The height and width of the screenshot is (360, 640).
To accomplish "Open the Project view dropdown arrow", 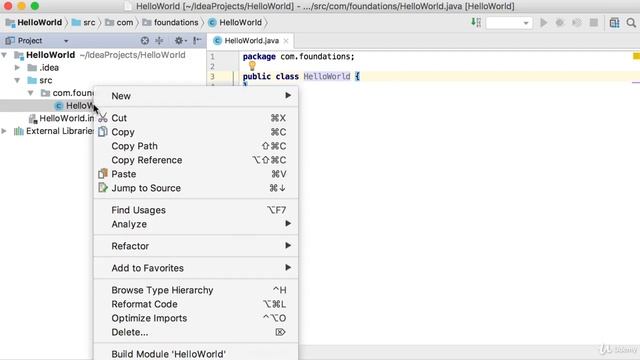I will point(66,41).
